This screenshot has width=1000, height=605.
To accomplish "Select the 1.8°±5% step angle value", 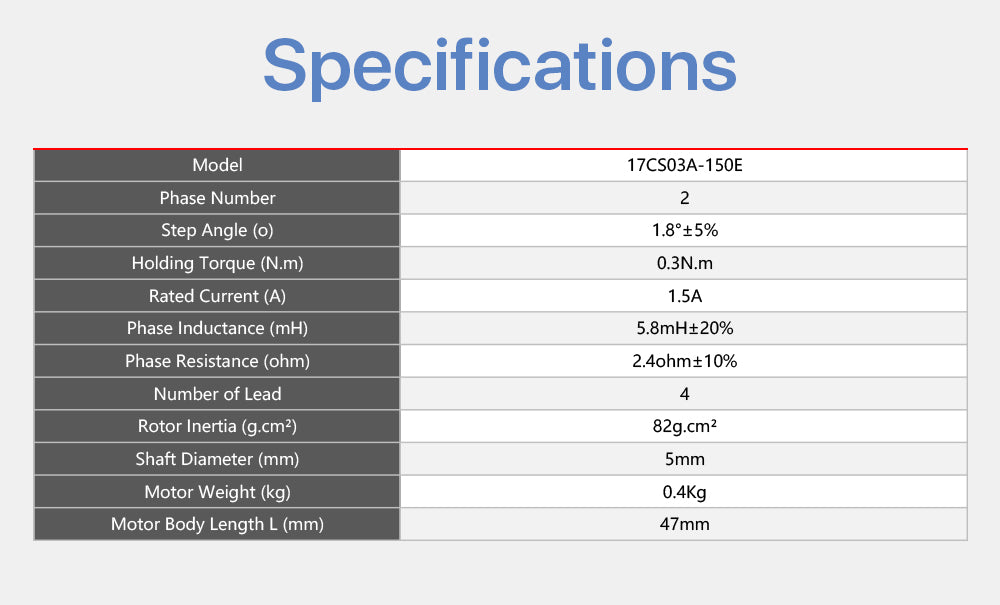I will click(684, 230).
